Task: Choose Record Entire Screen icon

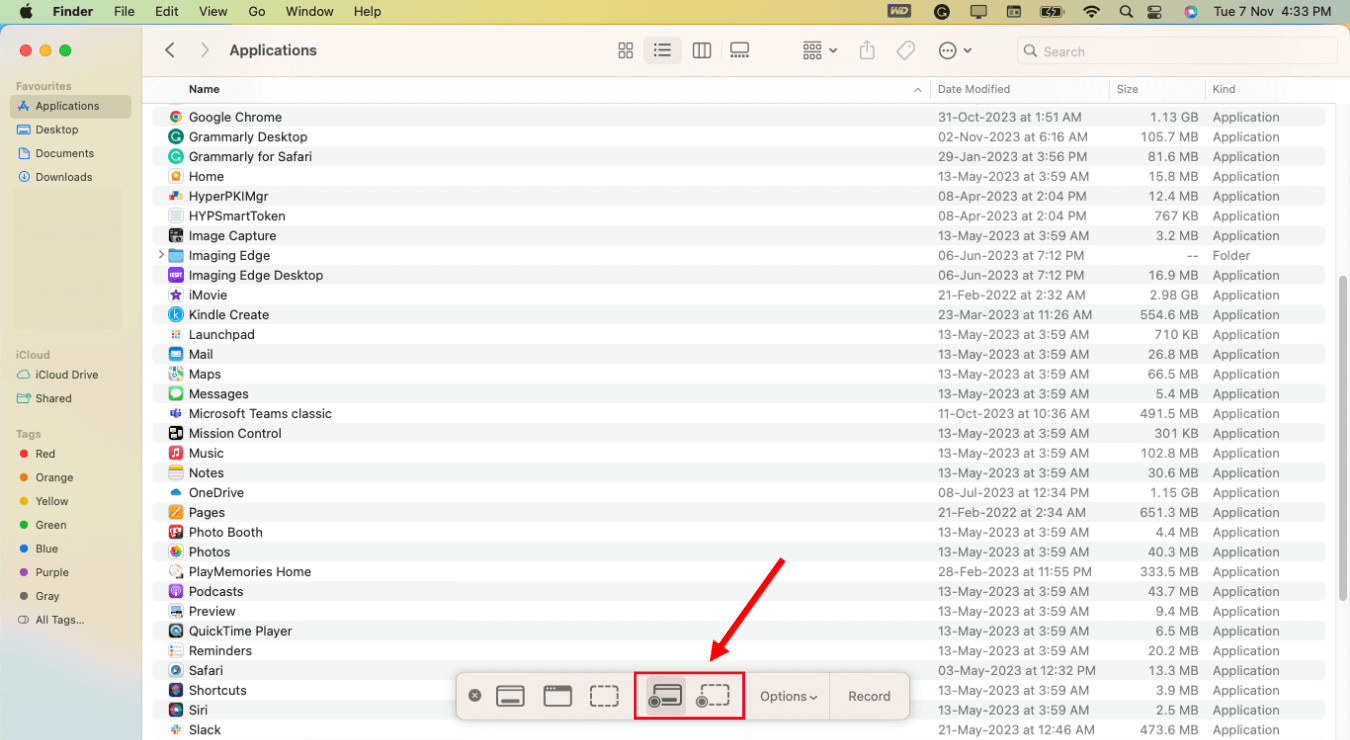Action: 665,696
